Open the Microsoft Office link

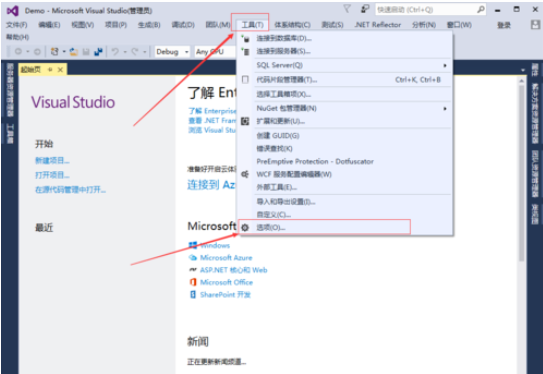pyautogui.click(x=226, y=282)
